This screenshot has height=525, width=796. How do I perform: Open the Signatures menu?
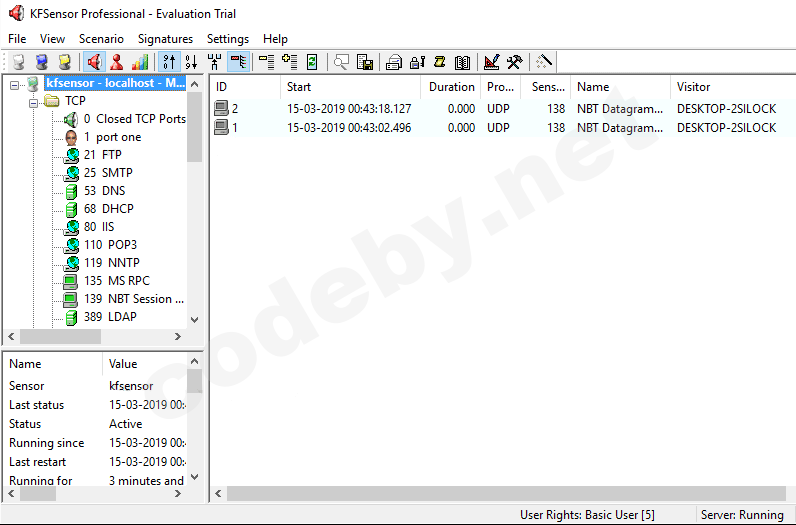point(165,39)
